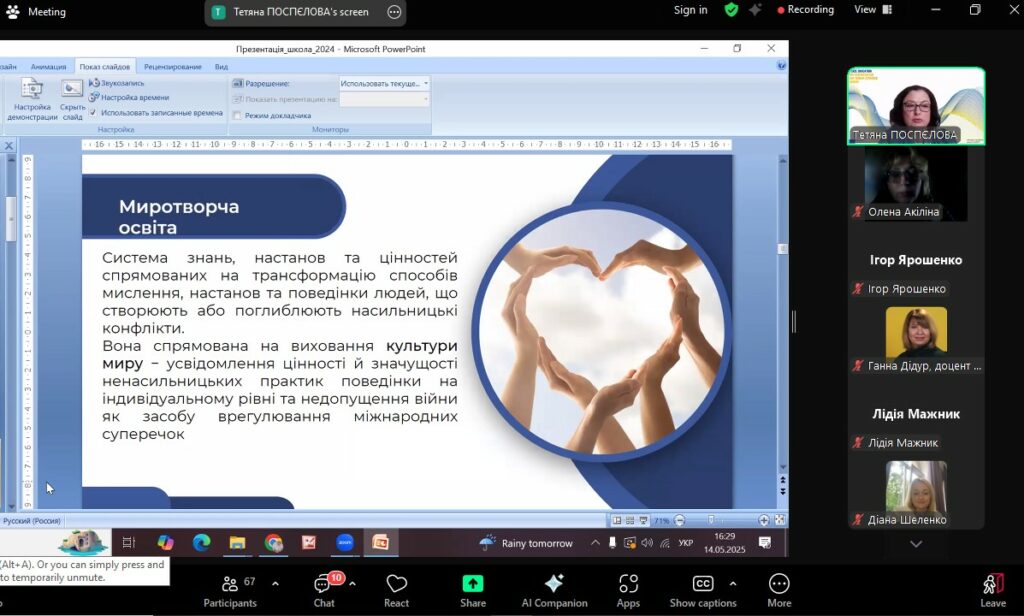1024x616 pixels.
Task: Open the Zoom Apps button
Action: (628, 591)
